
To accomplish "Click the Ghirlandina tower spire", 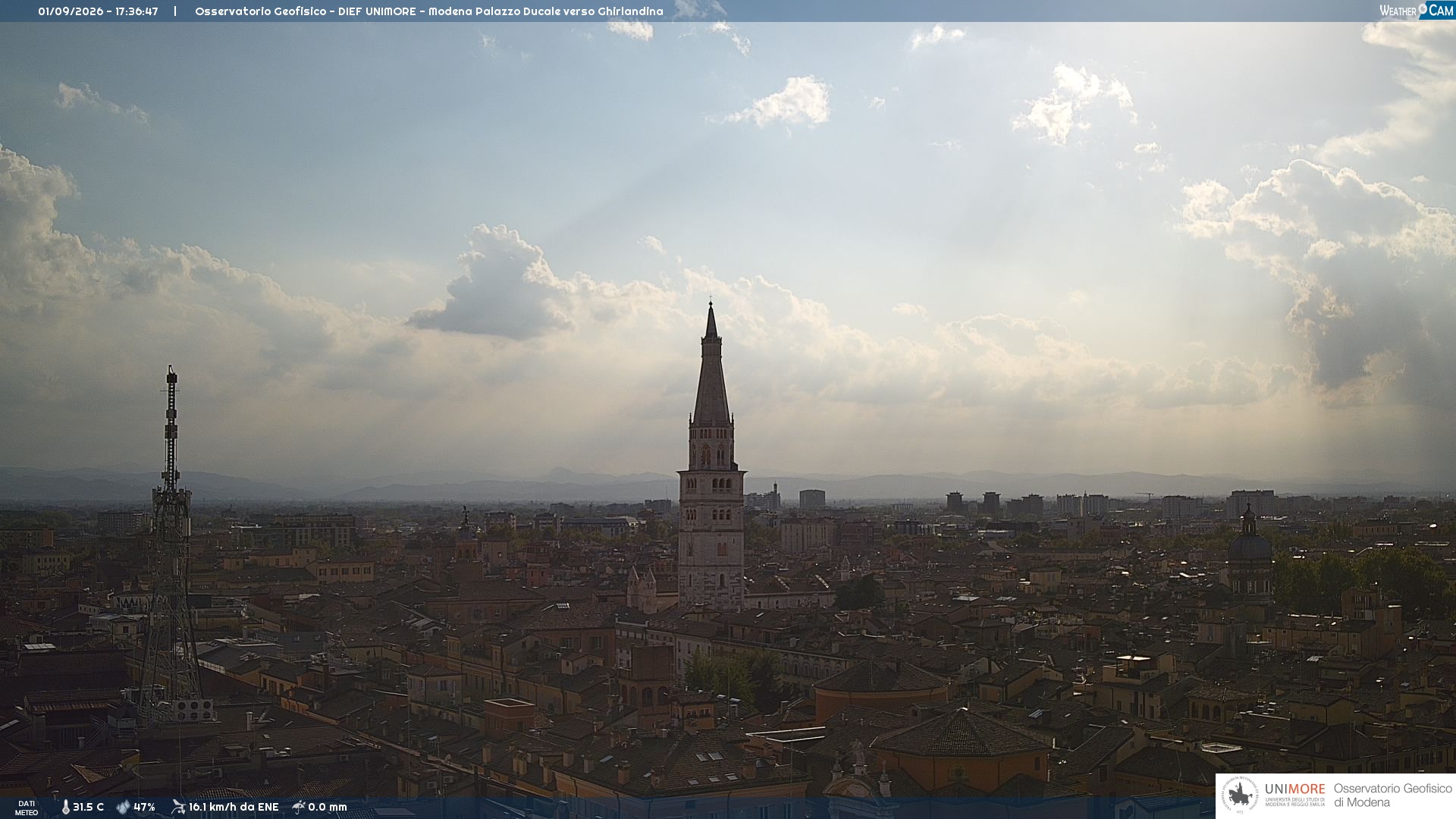I will tap(711, 364).
